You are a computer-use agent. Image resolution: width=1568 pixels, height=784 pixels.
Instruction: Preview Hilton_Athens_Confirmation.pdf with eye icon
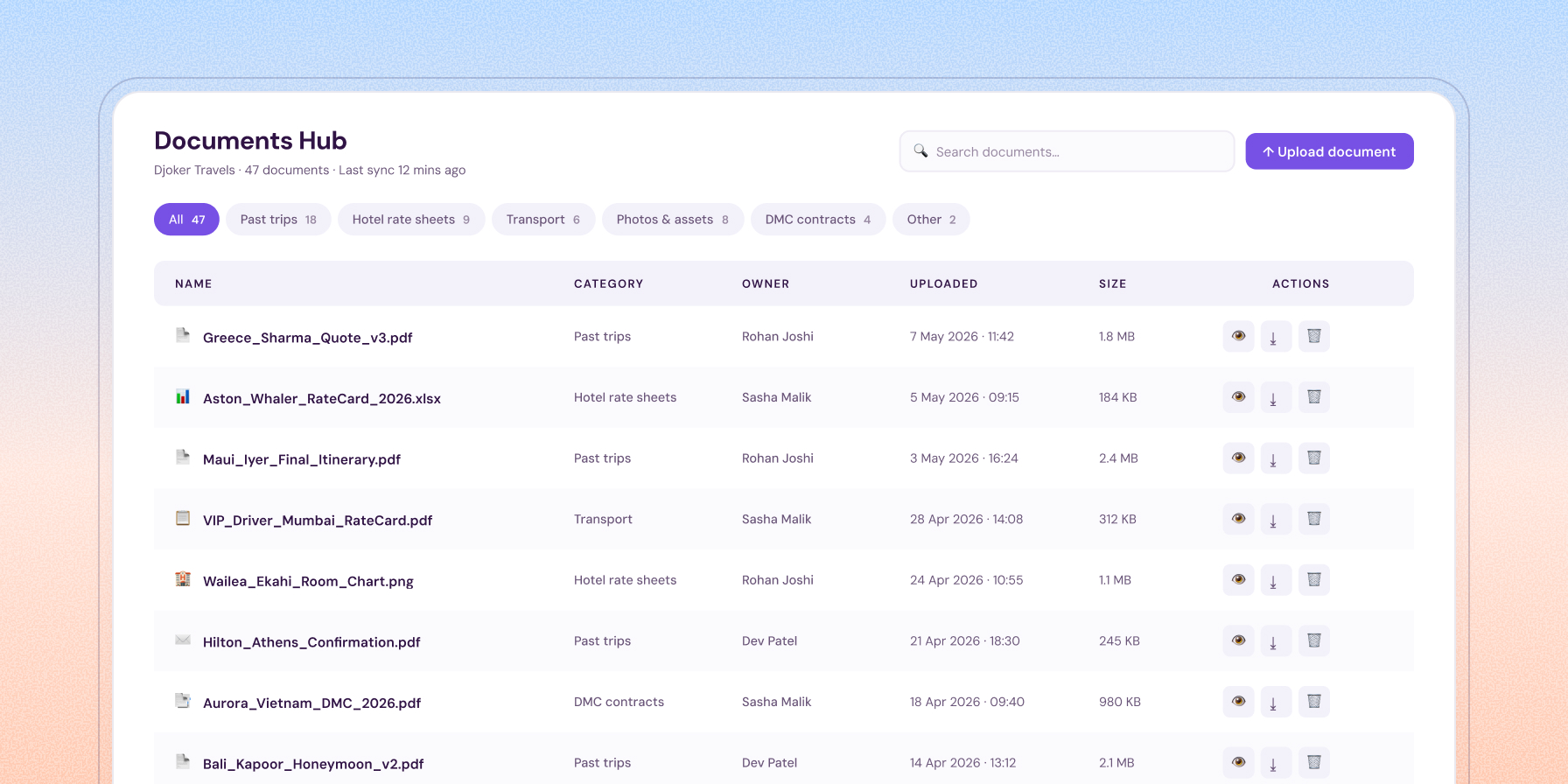pyautogui.click(x=1238, y=640)
